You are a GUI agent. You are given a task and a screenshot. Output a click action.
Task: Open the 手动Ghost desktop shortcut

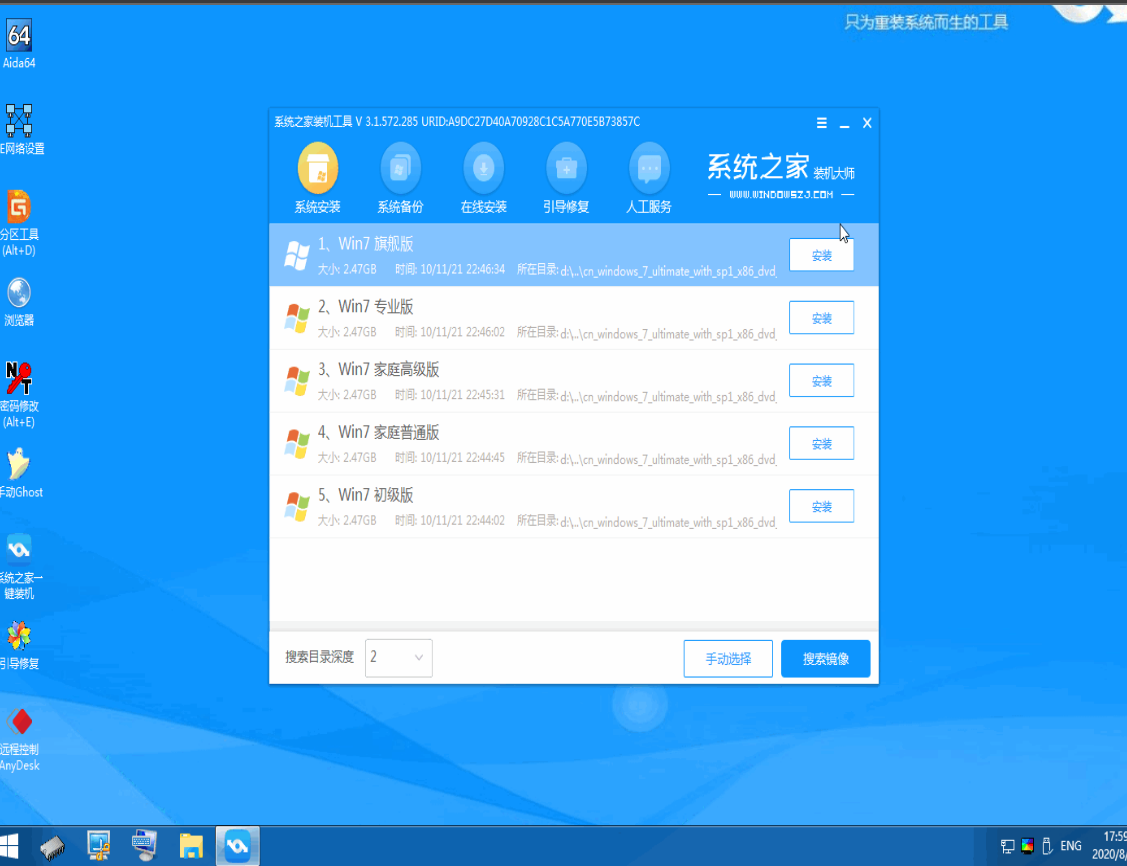tap(18, 465)
